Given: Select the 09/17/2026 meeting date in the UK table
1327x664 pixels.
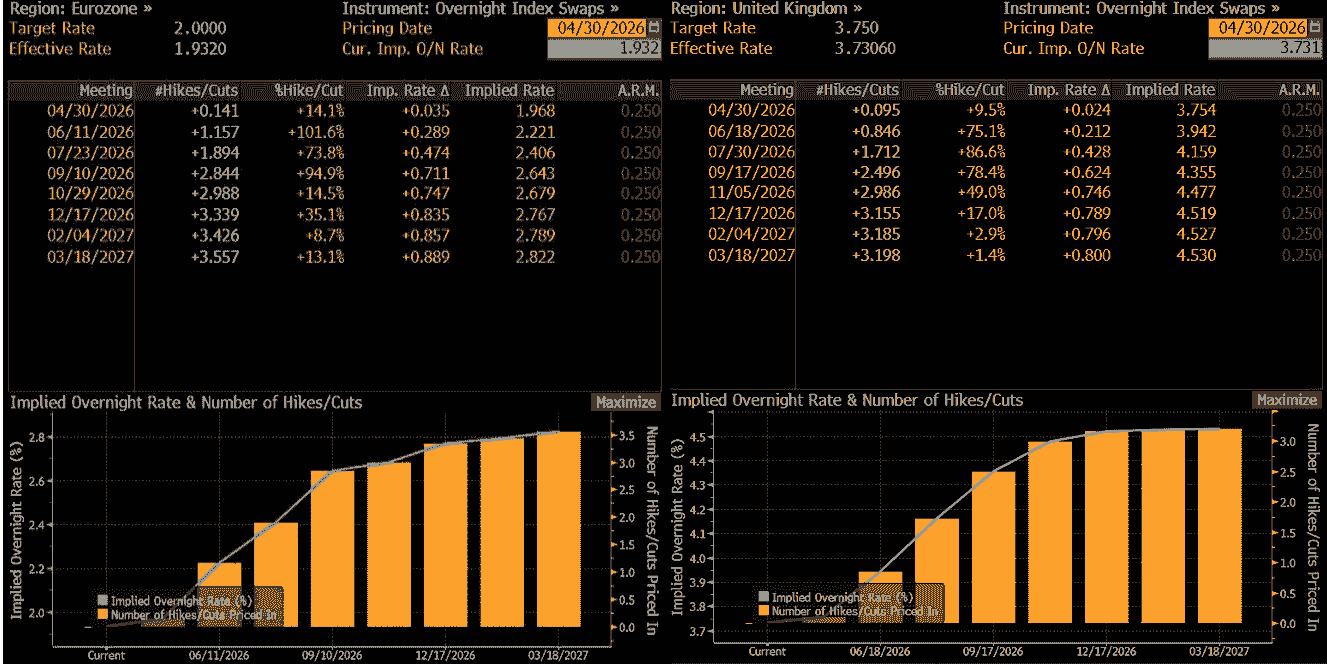Looking at the screenshot, I should coord(751,172).
